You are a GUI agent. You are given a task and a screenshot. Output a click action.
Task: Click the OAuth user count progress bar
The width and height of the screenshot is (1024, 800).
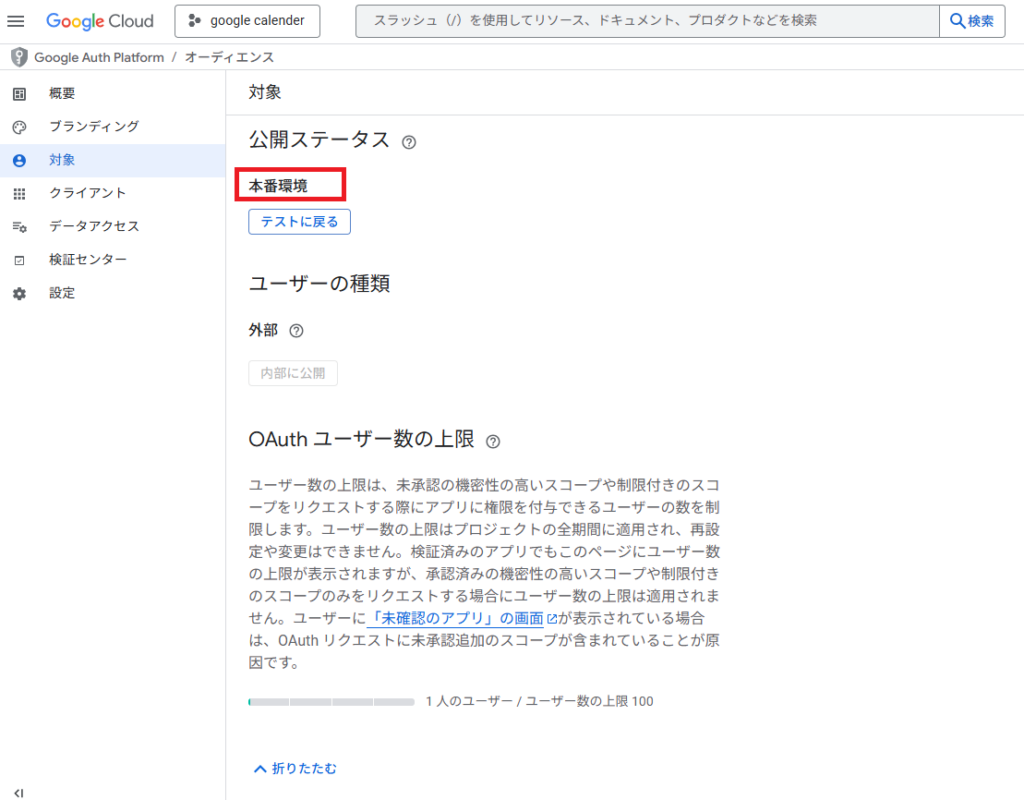click(x=331, y=702)
